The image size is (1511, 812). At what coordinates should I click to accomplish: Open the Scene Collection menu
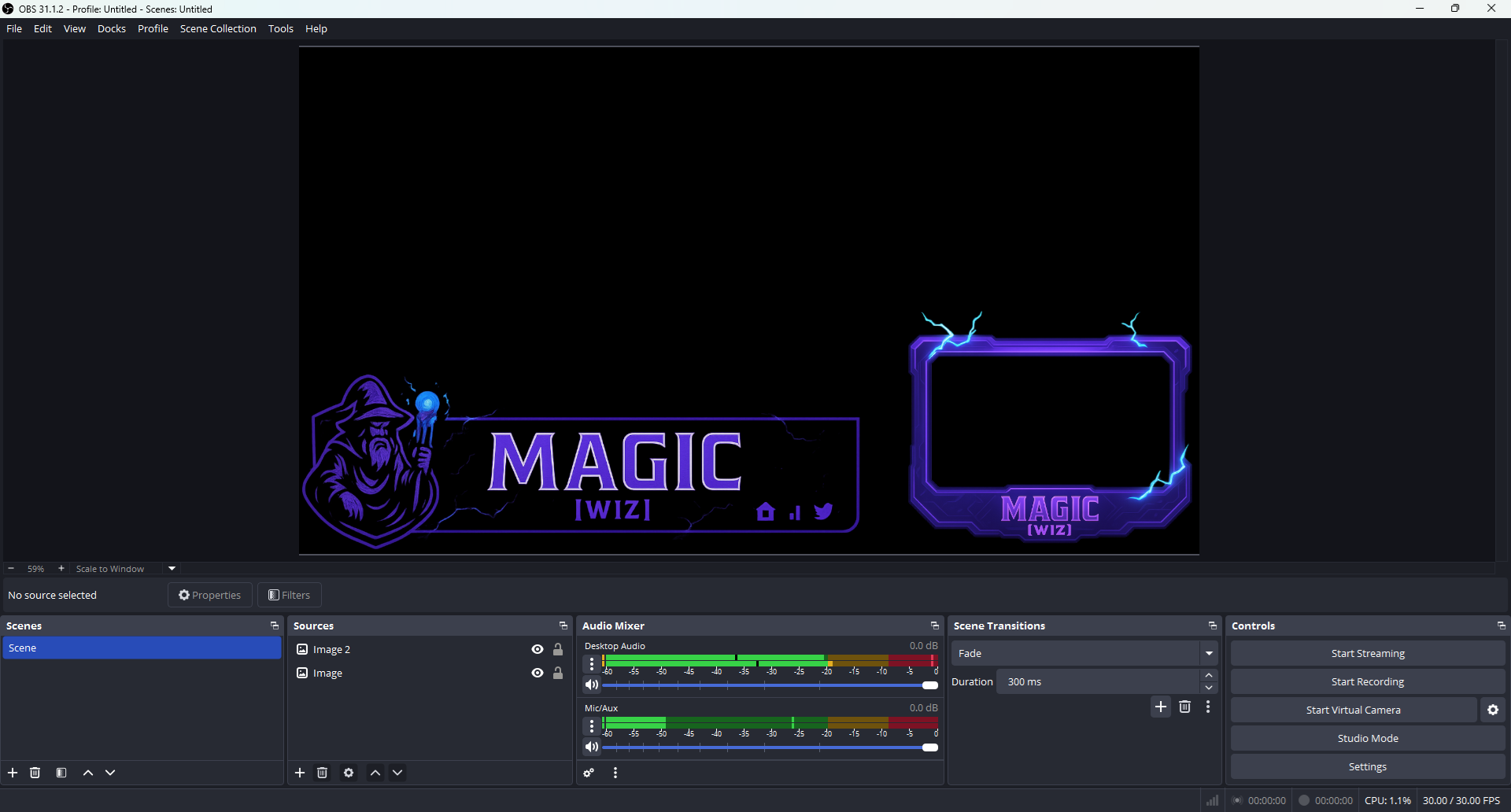(x=218, y=28)
